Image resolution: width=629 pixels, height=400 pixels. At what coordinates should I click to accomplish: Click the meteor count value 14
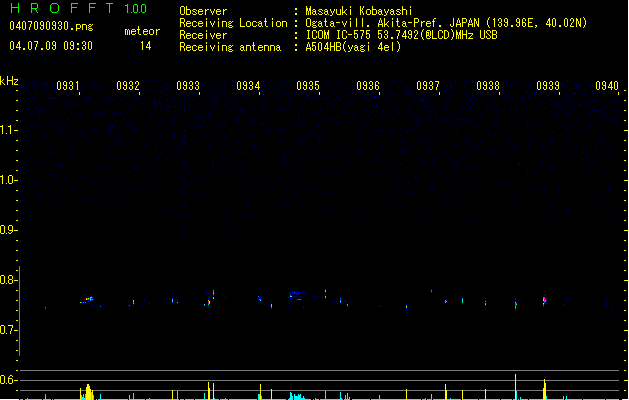click(x=146, y=46)
